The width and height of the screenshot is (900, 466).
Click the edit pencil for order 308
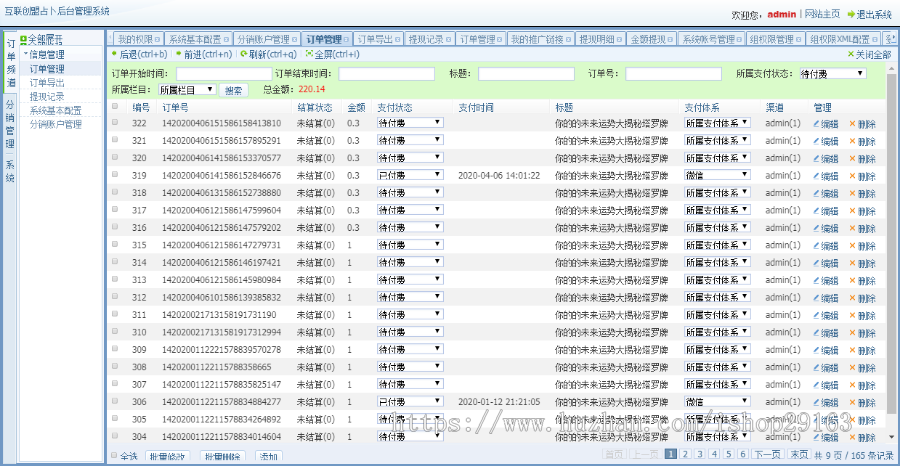(x=816, y=367)
